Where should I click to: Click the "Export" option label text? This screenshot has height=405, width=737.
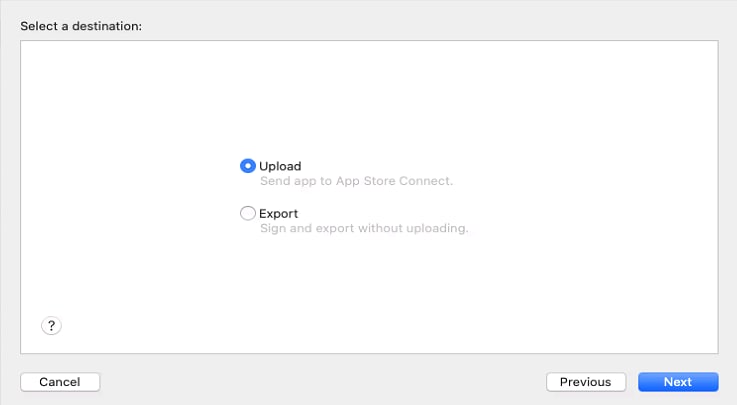coord(279,213)
